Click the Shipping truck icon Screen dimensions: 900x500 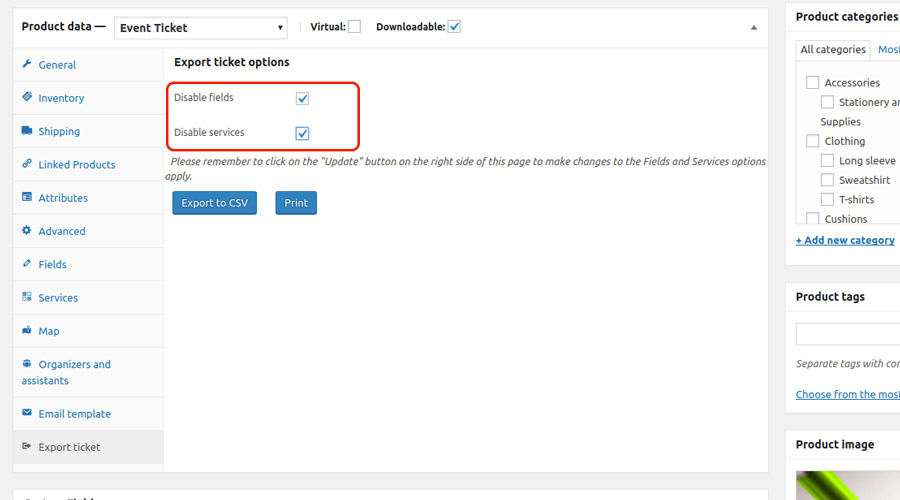27,130
